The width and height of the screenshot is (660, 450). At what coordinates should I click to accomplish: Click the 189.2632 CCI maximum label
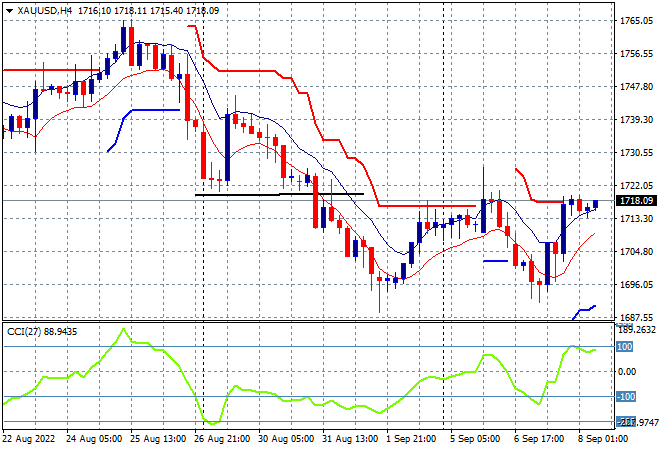(x=637, y=330)
